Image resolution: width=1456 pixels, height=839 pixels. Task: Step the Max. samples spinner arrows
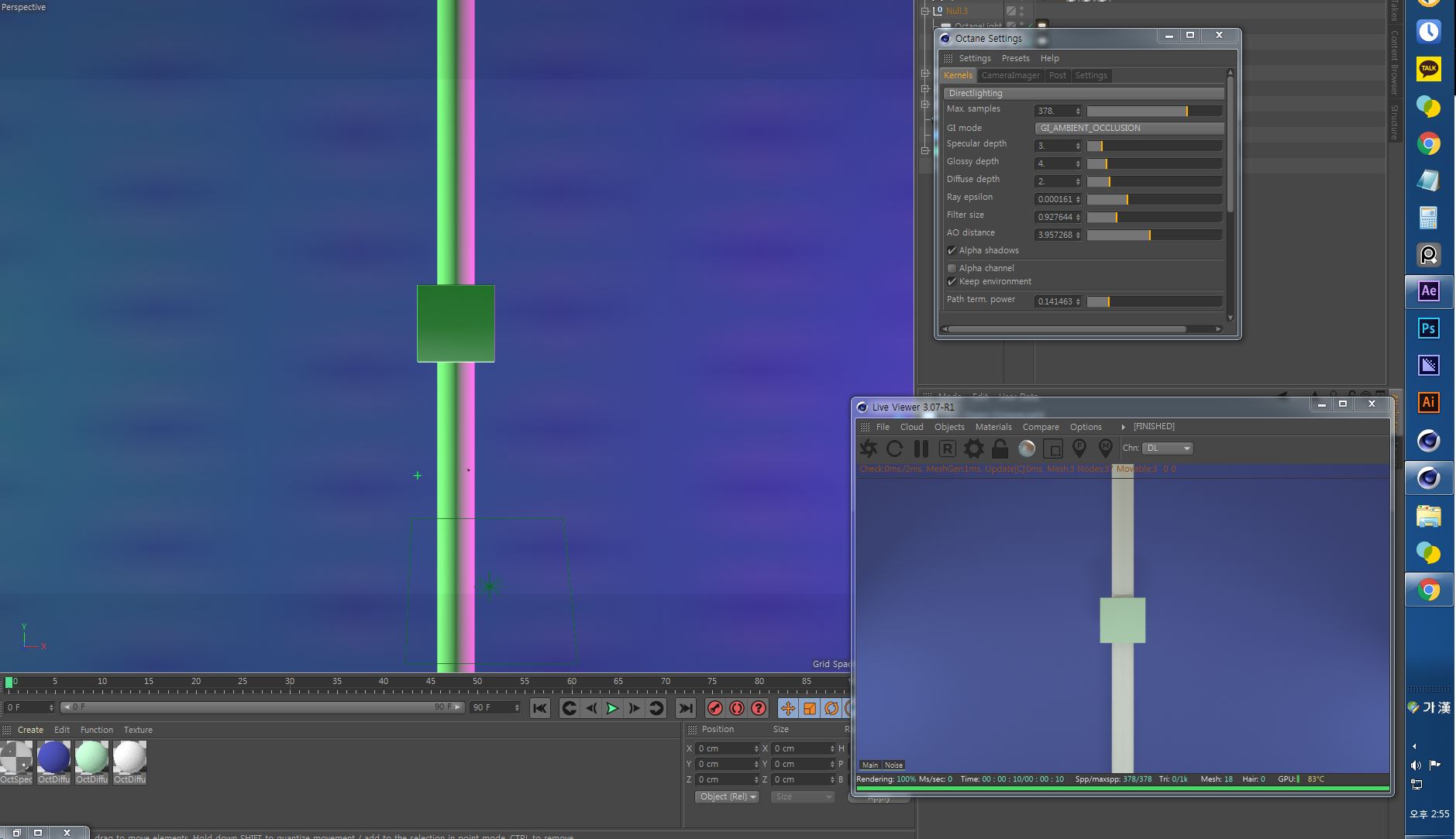1078,111
